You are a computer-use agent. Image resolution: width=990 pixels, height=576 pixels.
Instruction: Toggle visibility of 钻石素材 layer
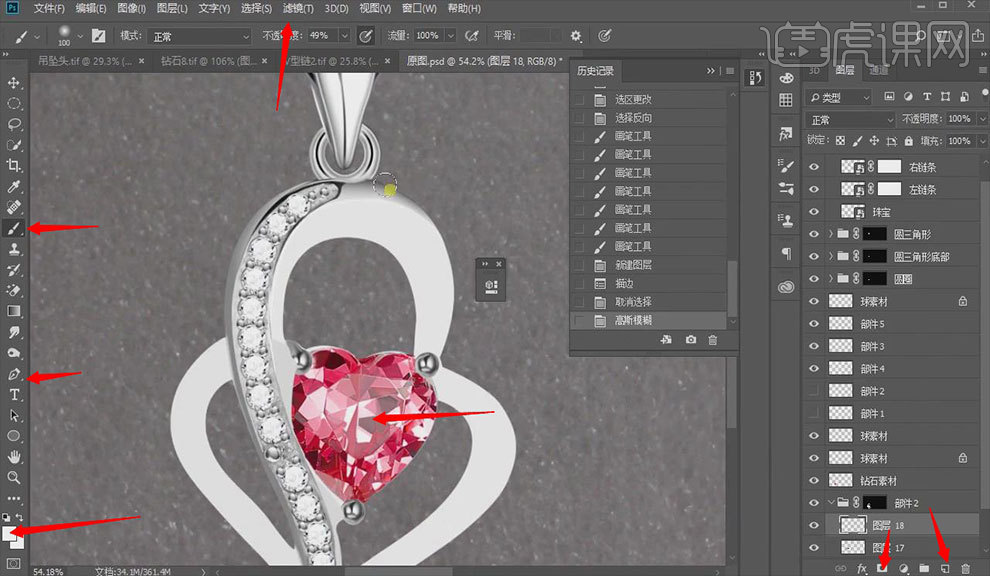click(x=813, y=480)
